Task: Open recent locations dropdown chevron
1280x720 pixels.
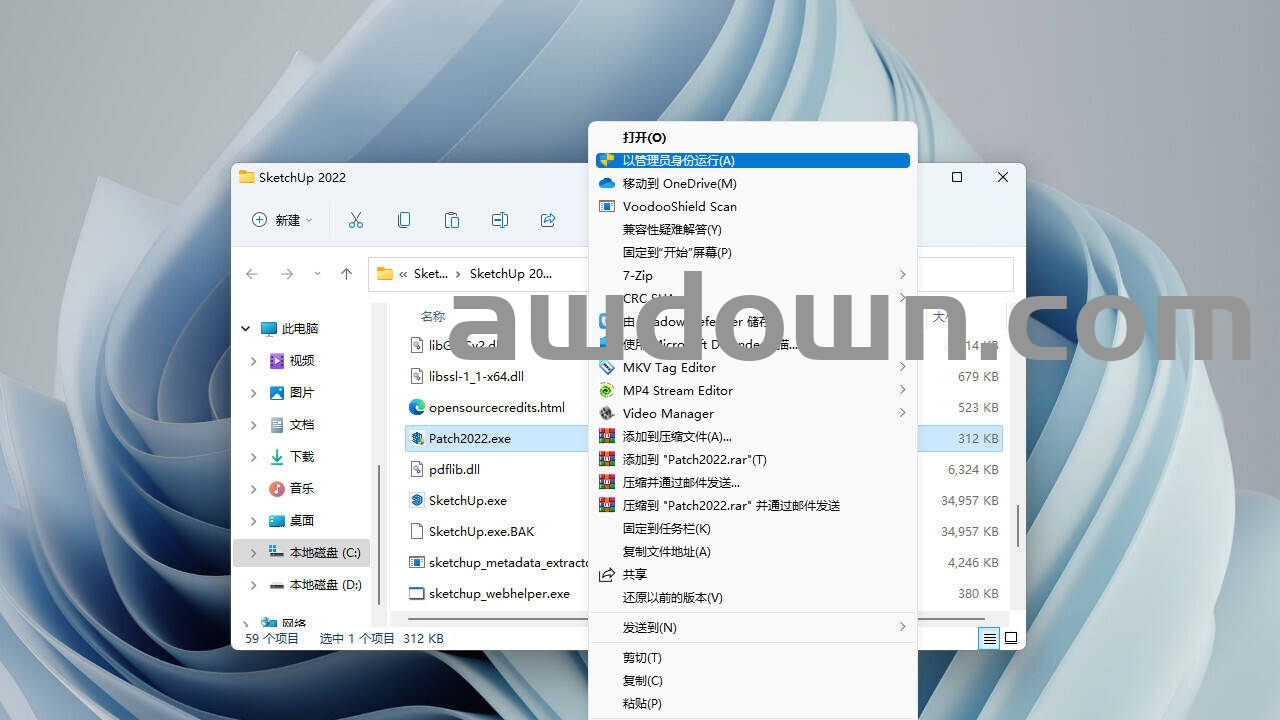Action: [x=318, y=274]
